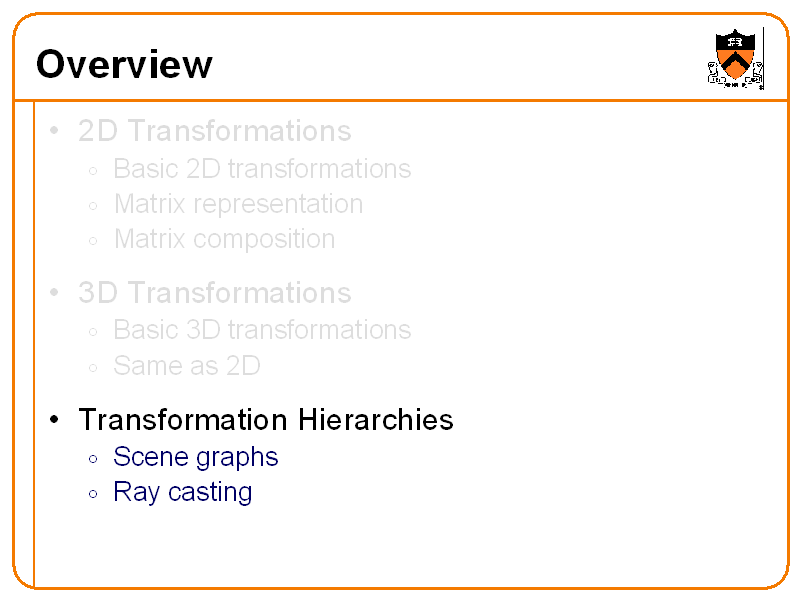Click the circle bullet beside "Basic 2D transformations"
The width and height of the screenshot is (800, 600).
pos(93,171)
